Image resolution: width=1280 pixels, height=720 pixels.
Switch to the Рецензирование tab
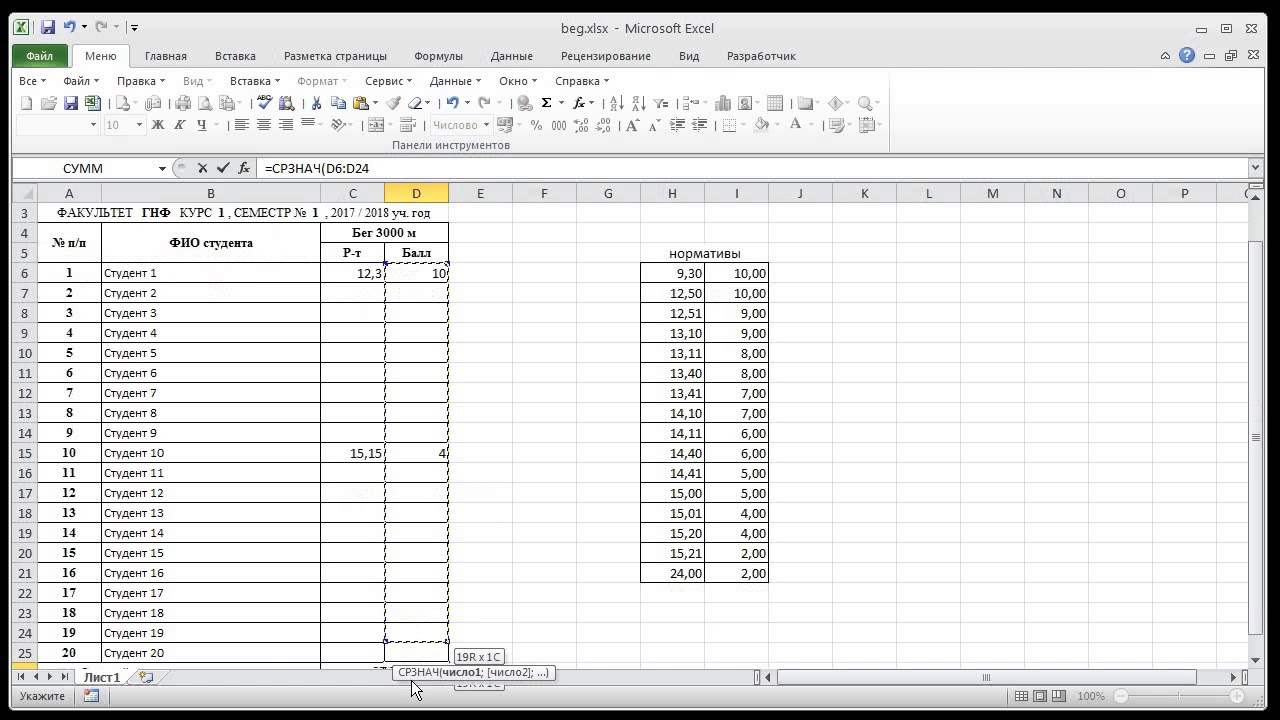coord(606,56)
